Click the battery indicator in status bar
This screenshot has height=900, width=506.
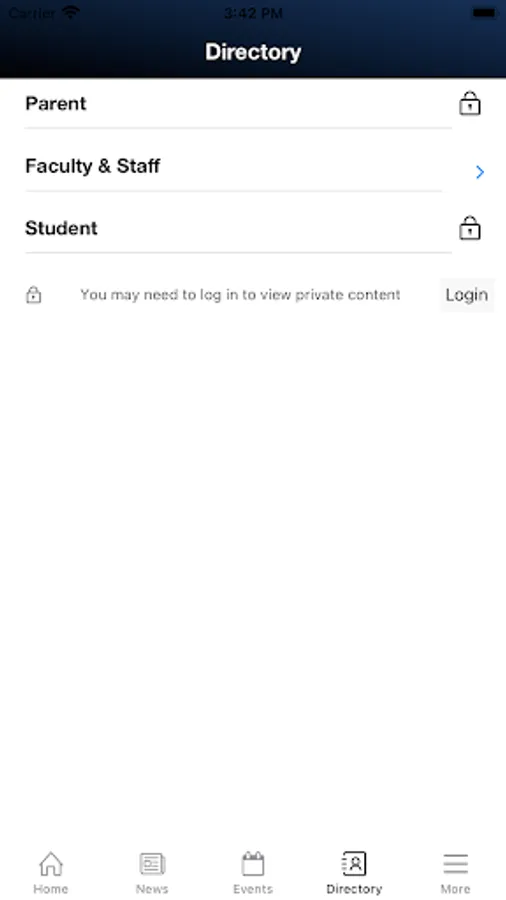[484, 13]
